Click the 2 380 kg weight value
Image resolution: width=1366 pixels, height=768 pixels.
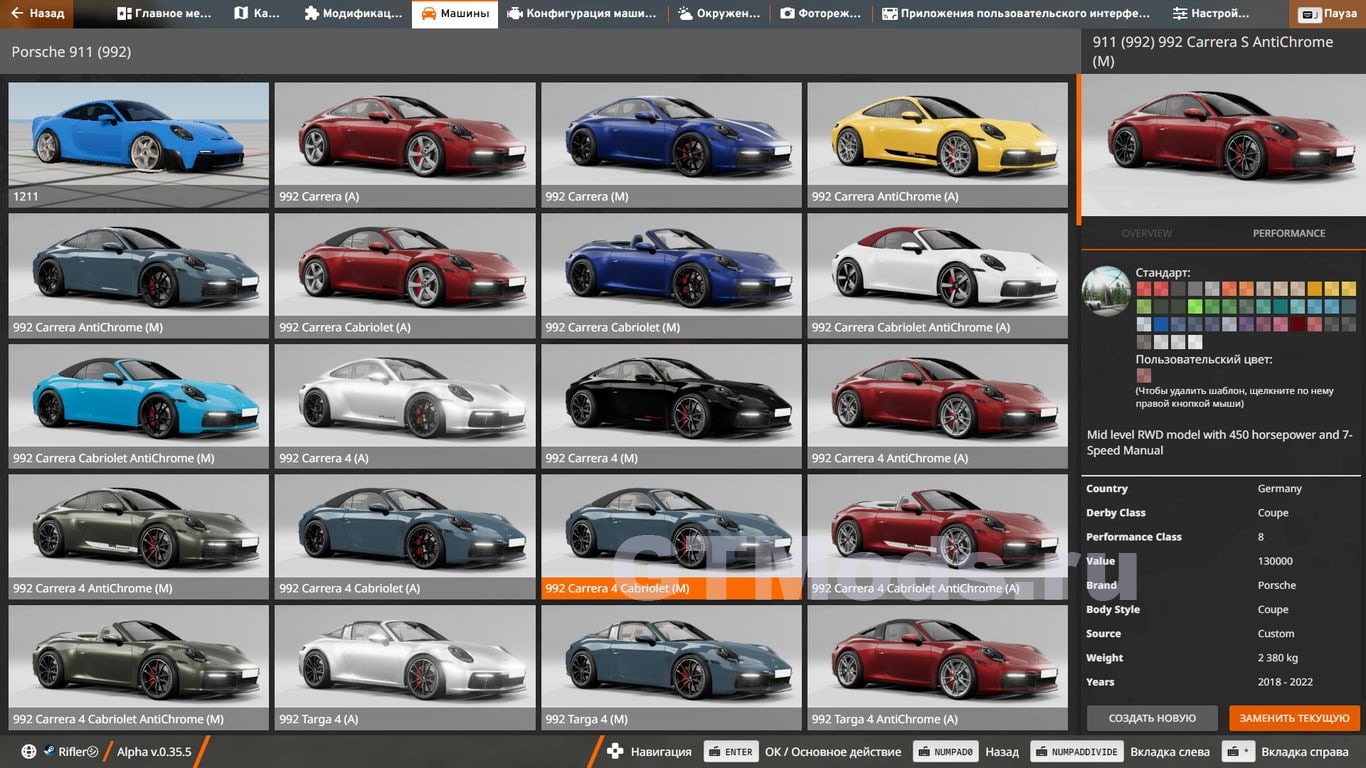tap(1277, 658)
